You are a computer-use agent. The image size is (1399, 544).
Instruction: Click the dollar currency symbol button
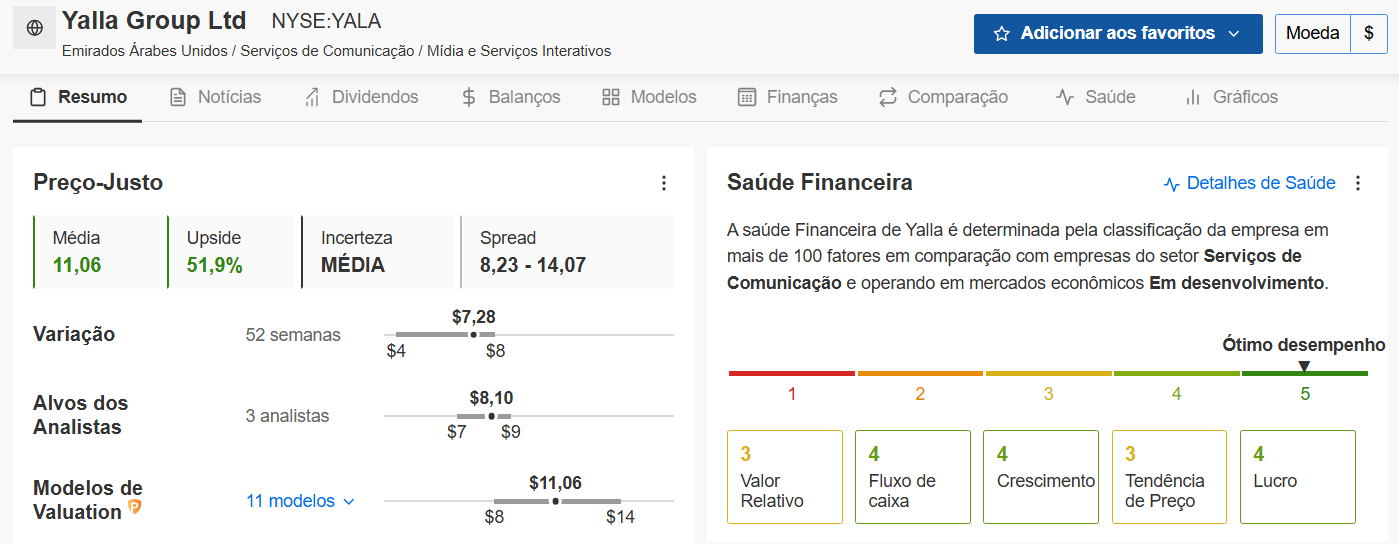click(x=1368, y=33)
